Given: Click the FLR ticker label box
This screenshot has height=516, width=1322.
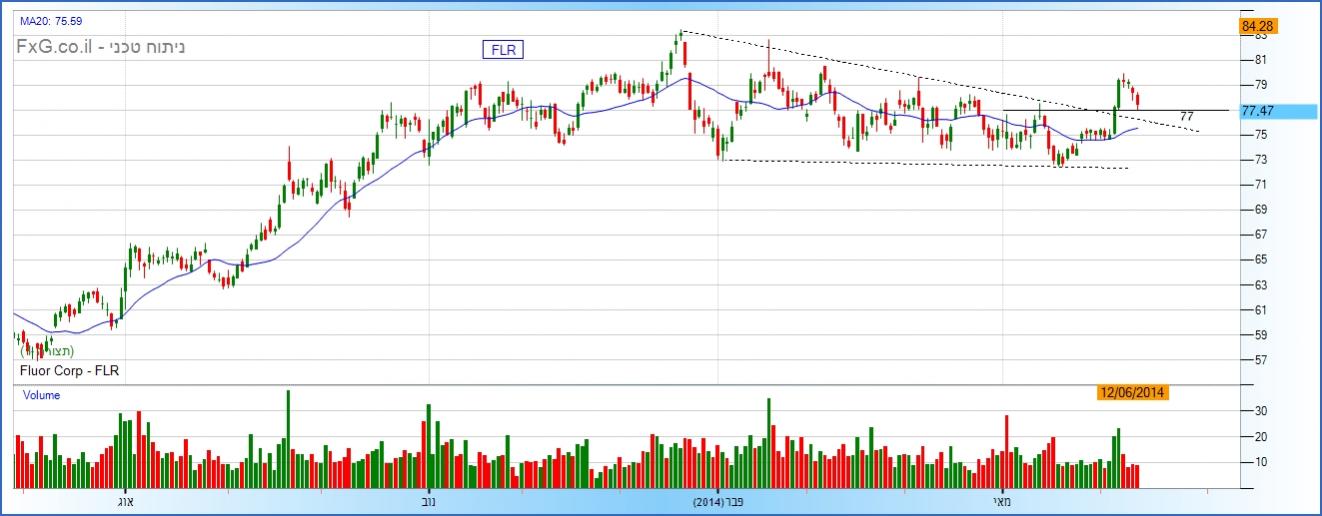Looking at the screenshot, I should click(503, 50).
